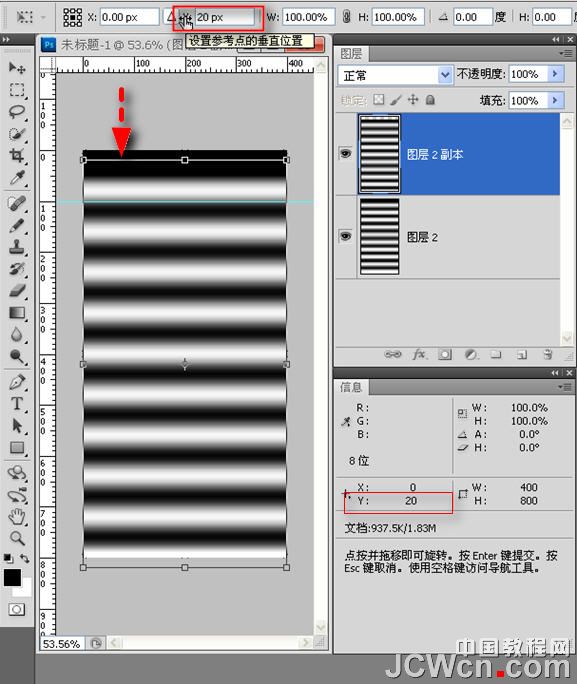This screenshot has width=577, height=684.
Task: Select the Blur tool
Action: coord(17,335)
